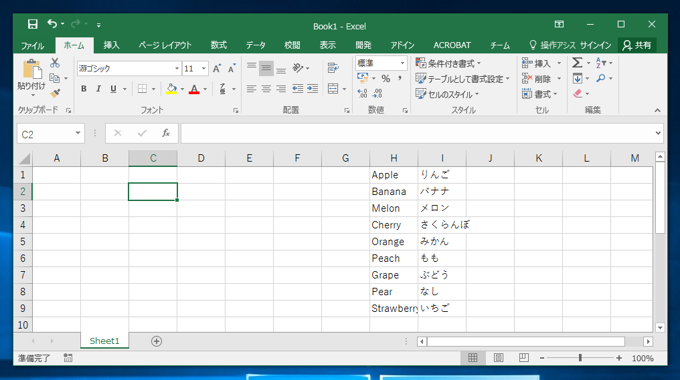
Task: Open the Name Box dropdown arrow
Action: coord(78,134)
